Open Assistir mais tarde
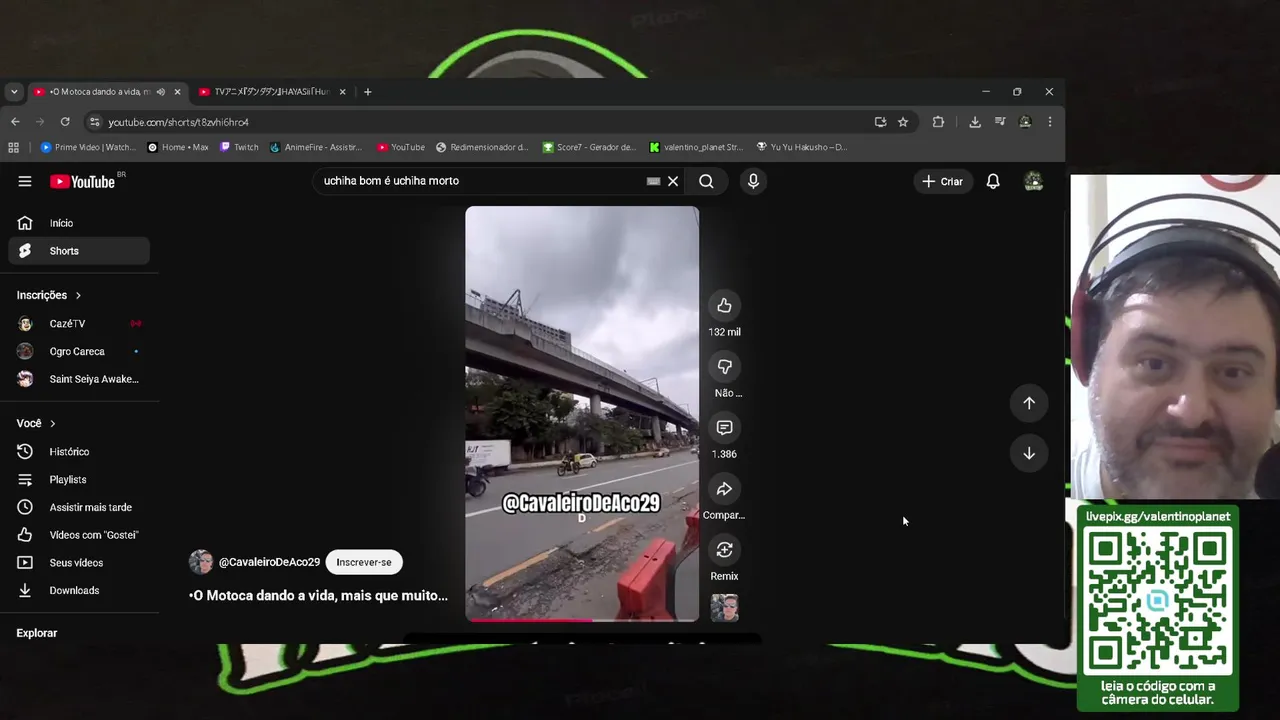This screenshot has width=1280, height=720. [x=79, y=507]
